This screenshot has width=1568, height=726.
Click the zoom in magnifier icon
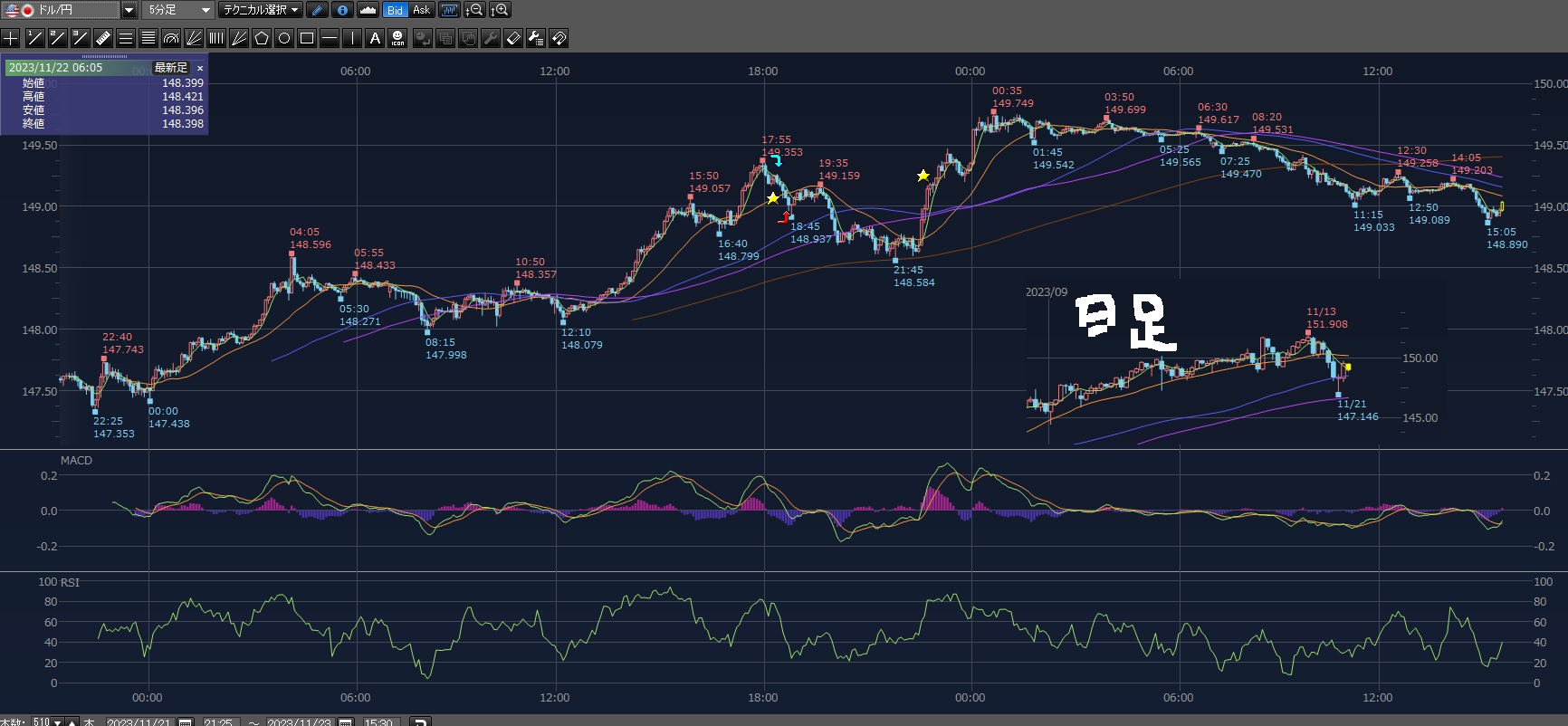point(500,10)
